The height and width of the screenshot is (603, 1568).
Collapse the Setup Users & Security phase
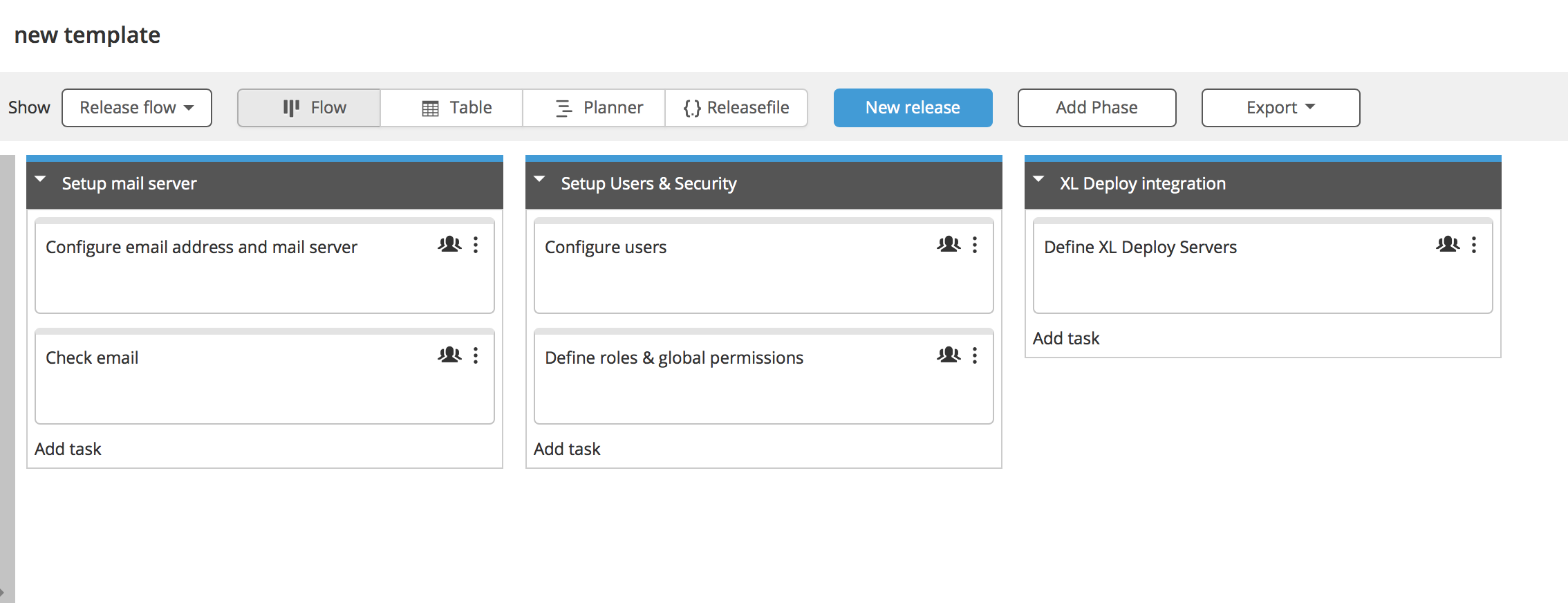coord(540,180)
